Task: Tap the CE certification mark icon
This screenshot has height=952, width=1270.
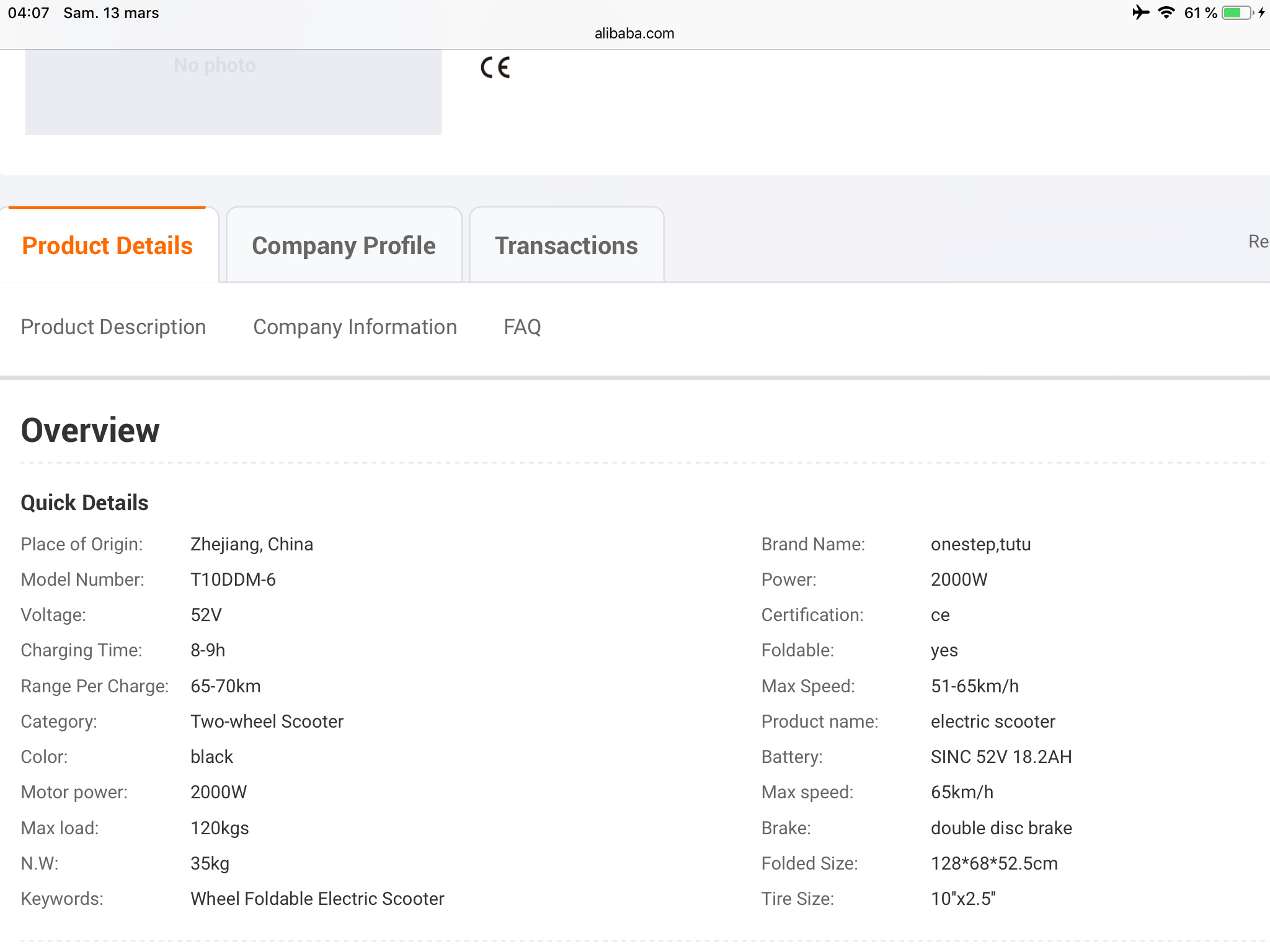Action: click(495, 68)
